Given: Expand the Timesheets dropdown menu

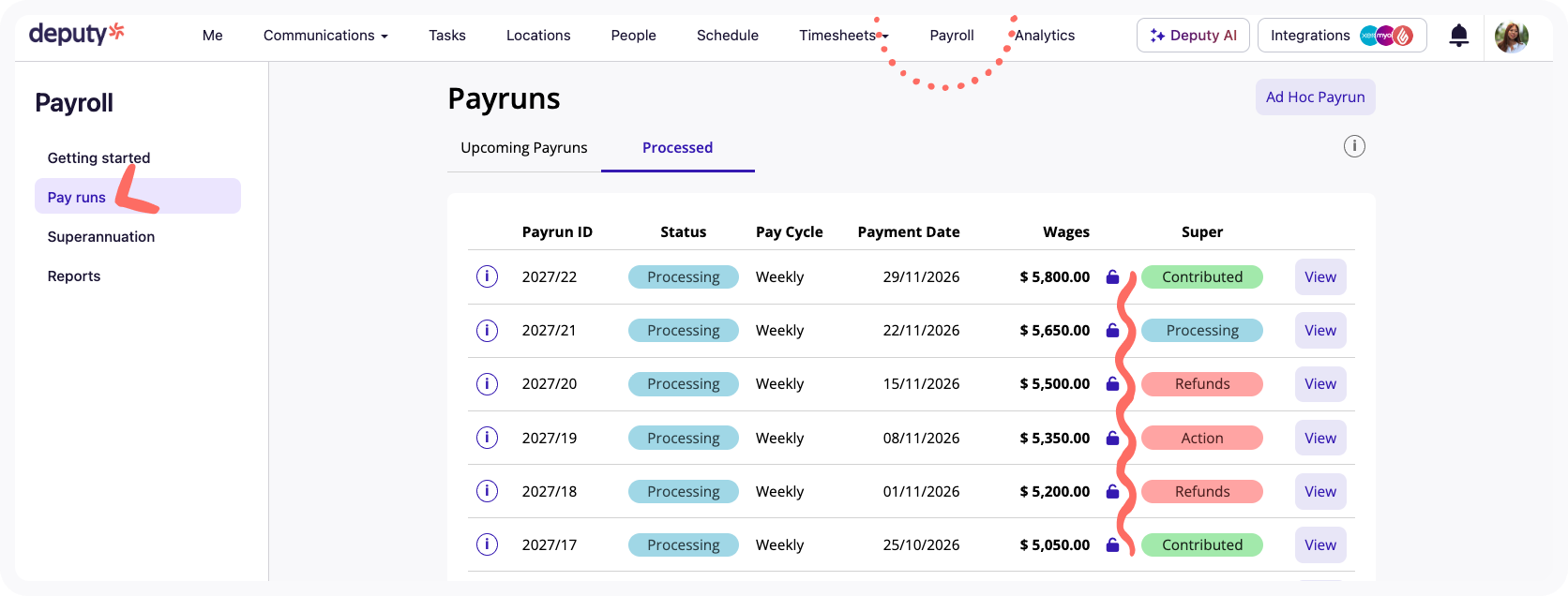Looking at the screenshot, I should 844,36.
